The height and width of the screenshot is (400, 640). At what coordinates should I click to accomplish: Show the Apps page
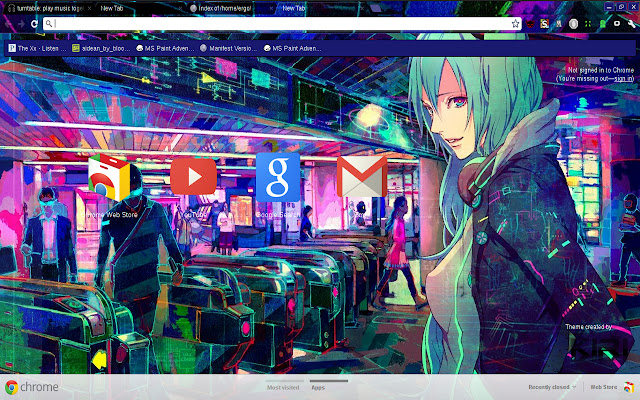pyautogui.click(x=318, y=387)
